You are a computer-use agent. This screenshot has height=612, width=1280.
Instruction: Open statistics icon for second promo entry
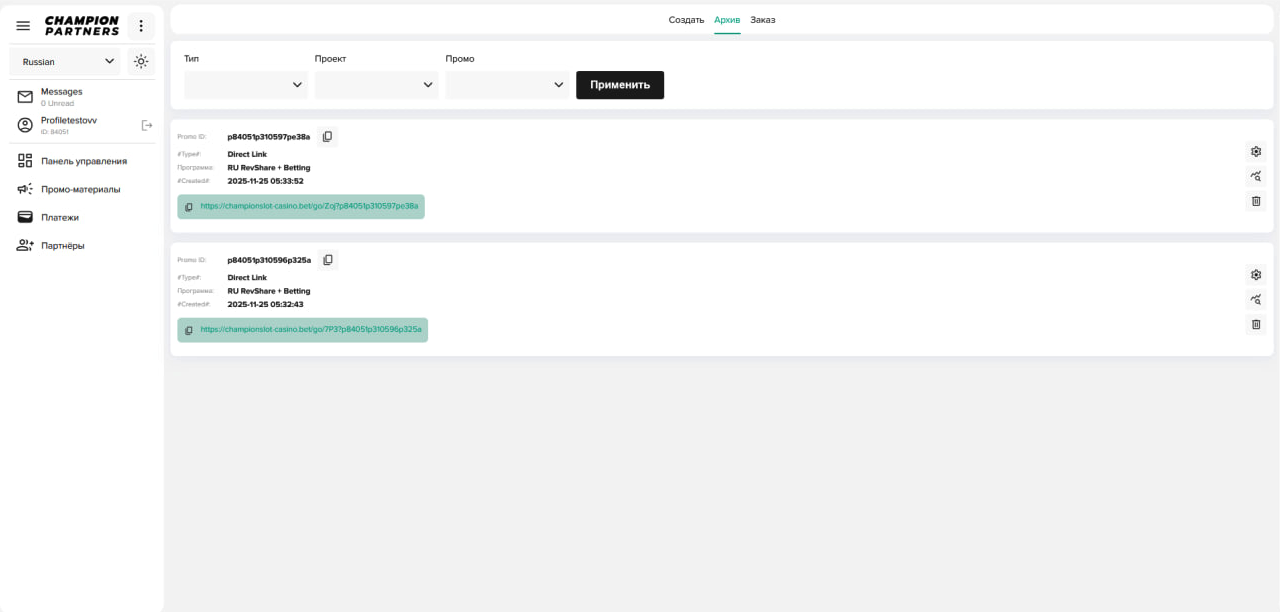pyautogui.click(x=1256, y=299)
